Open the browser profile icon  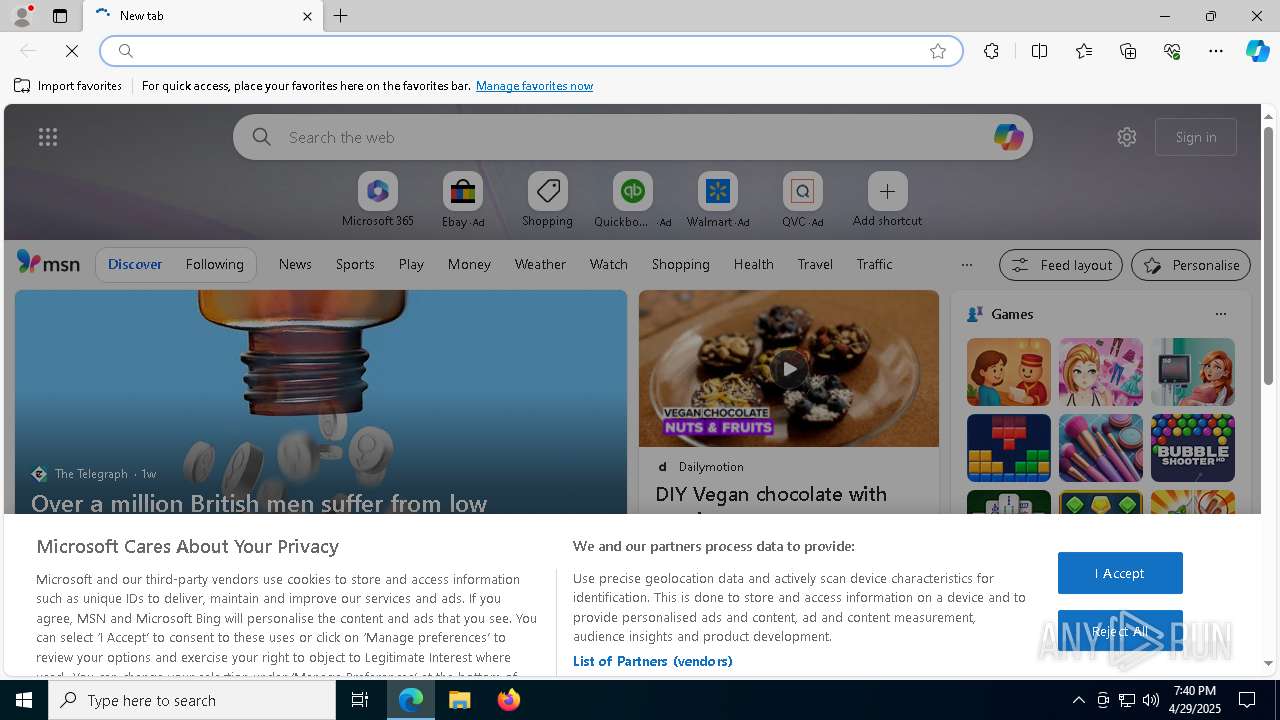[21, 16]
